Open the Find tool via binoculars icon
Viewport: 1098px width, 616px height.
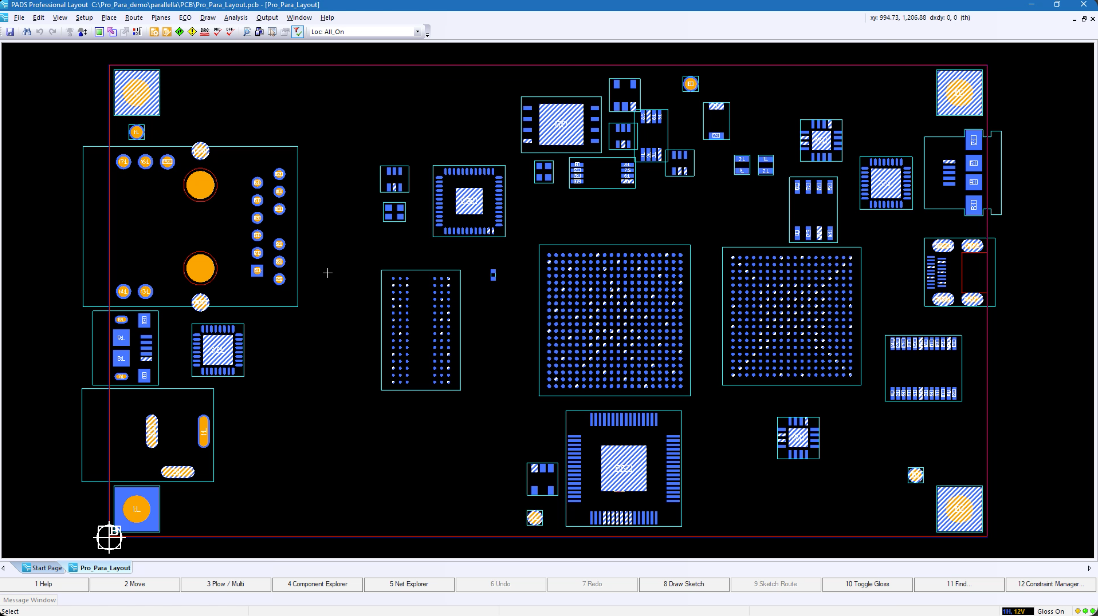click(28, 31)
